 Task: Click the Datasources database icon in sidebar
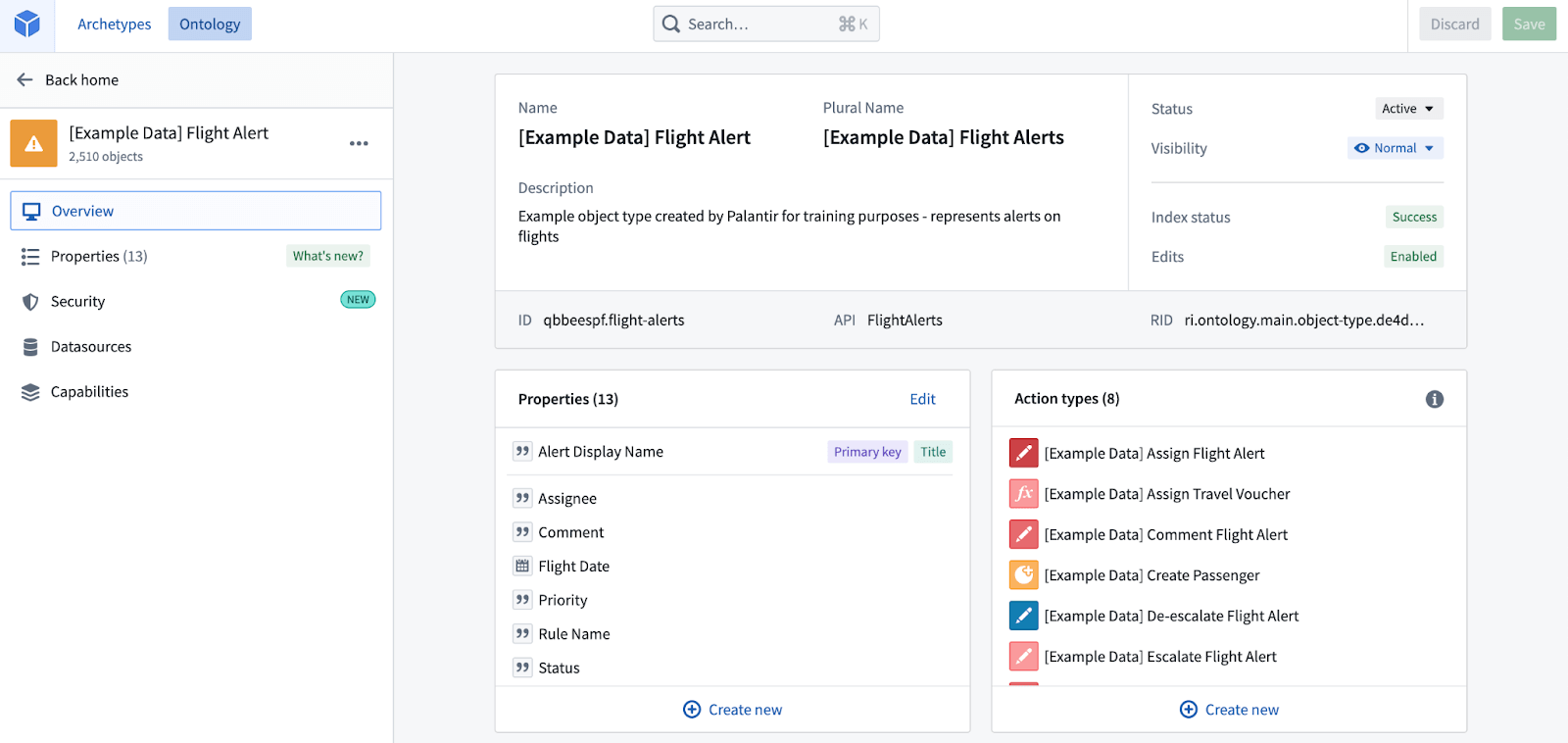30,347
